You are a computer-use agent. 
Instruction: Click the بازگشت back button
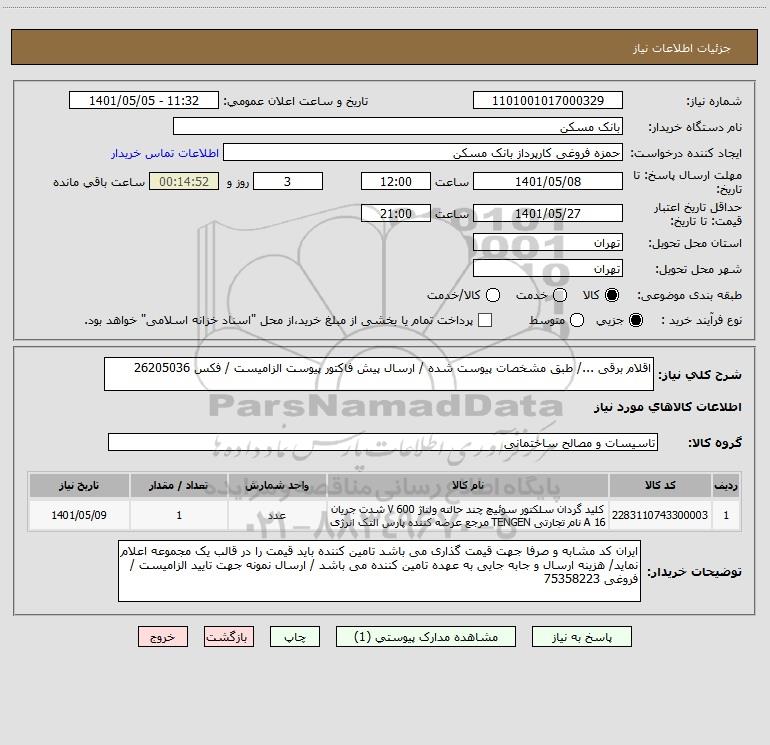[x=229, y=637]
